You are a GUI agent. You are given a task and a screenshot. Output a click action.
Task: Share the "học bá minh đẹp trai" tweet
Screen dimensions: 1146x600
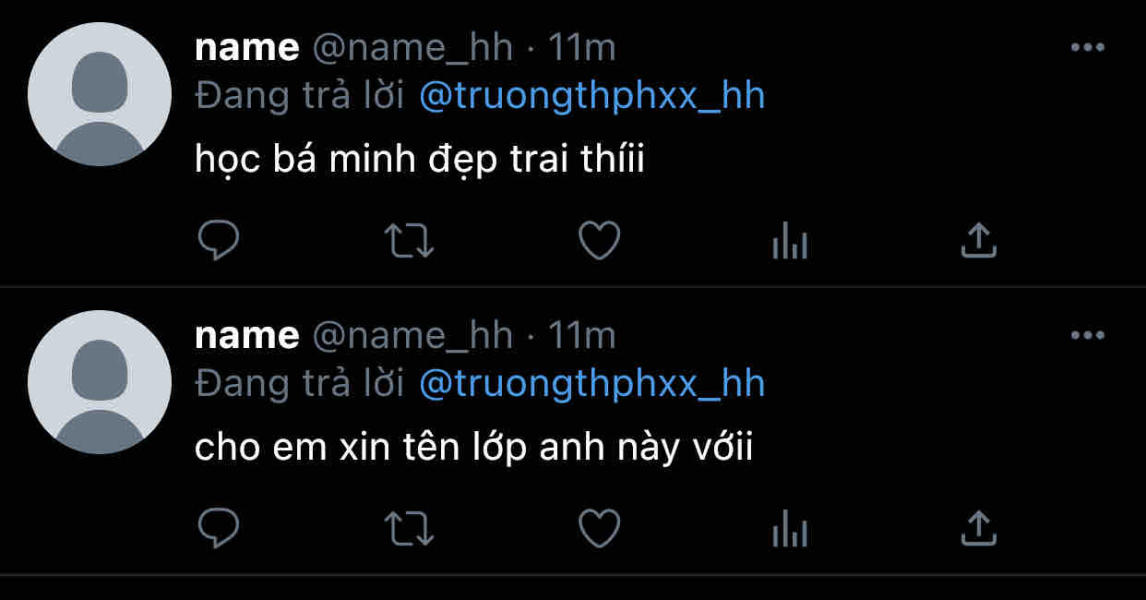[x=979, y=240]
